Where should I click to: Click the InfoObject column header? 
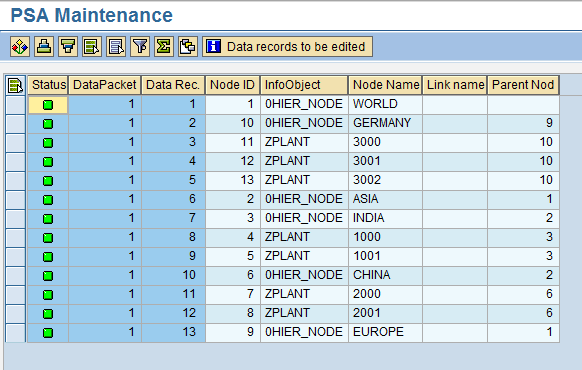pos(304,85)
